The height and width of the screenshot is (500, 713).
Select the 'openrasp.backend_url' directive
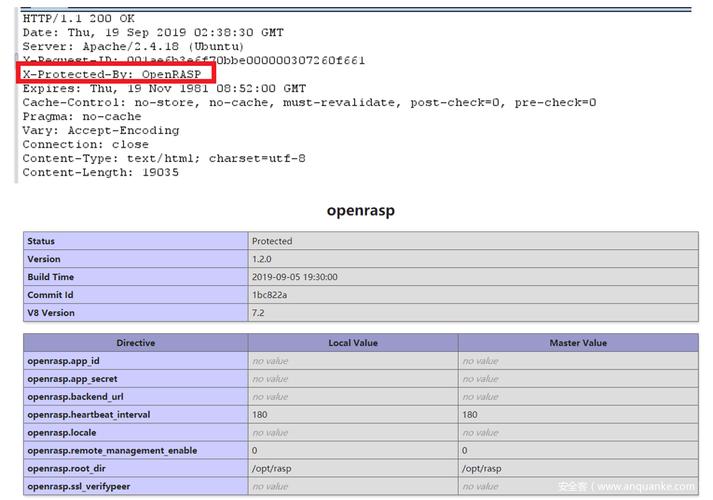[75, 397]
